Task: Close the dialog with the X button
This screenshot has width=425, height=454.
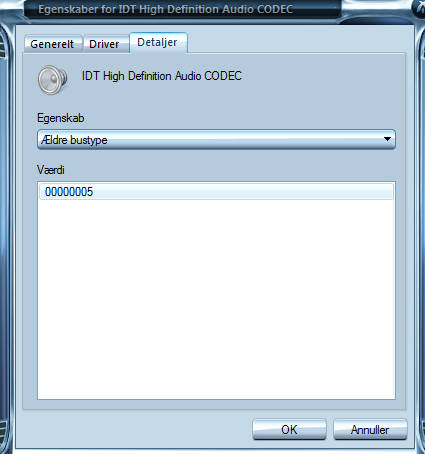Action: [x=419, y=7]
